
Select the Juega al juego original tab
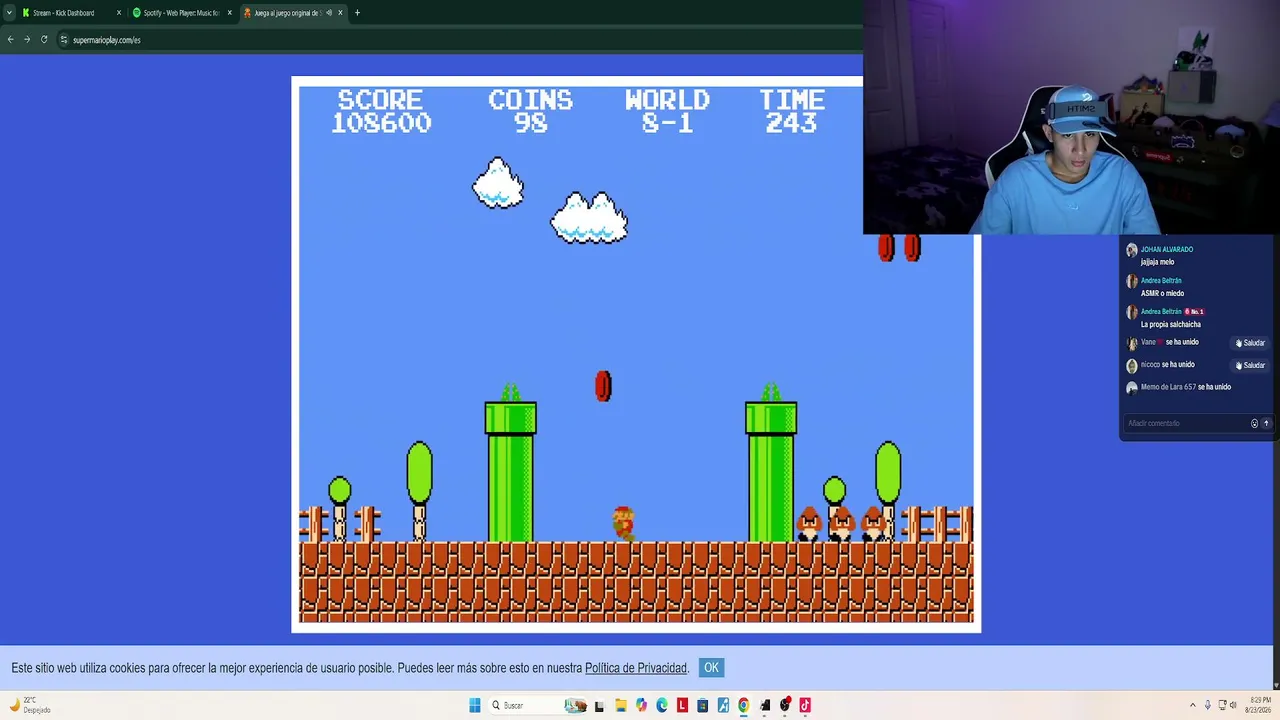293,13
